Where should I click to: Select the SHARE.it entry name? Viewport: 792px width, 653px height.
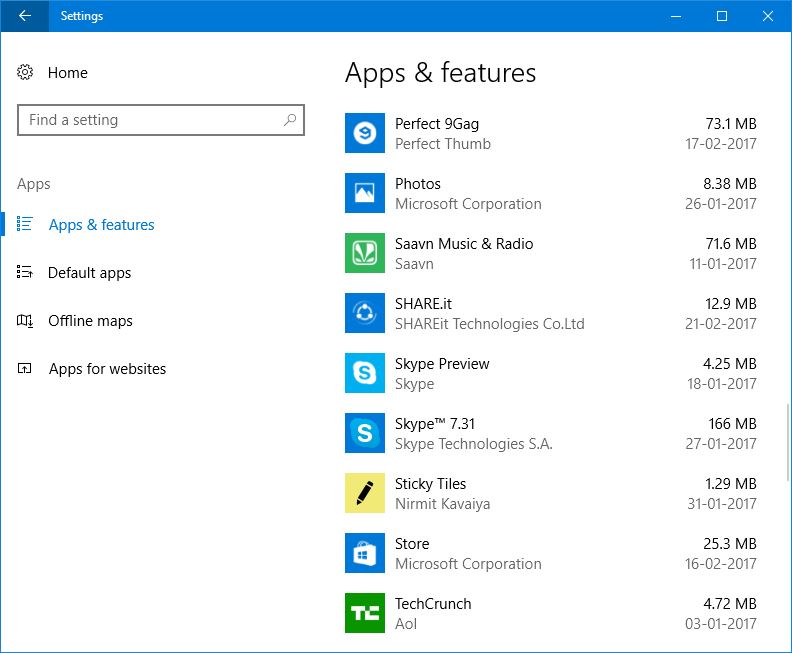click(x=423, y=304)
